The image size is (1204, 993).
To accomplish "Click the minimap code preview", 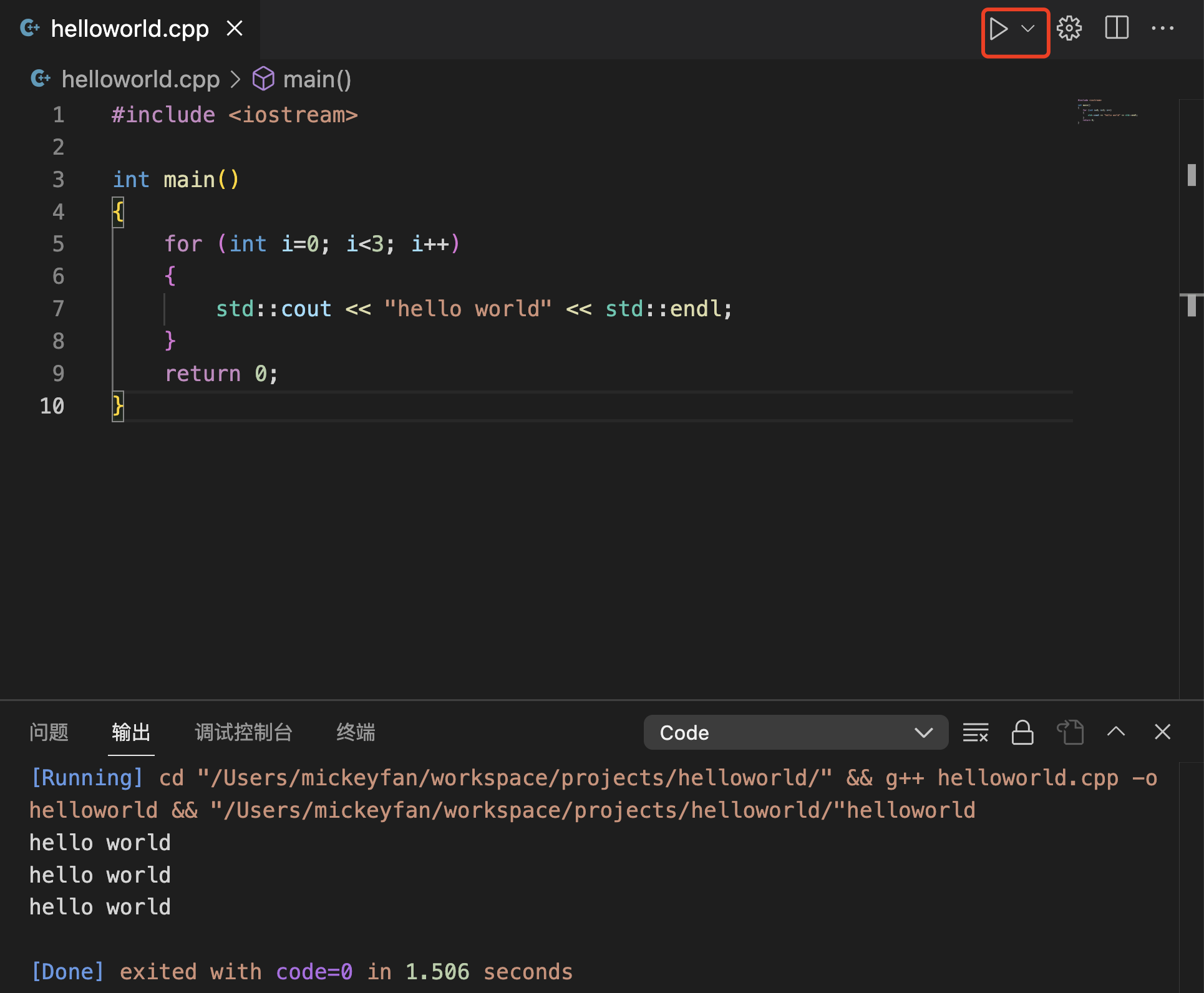I will [x=1107, y=111].
